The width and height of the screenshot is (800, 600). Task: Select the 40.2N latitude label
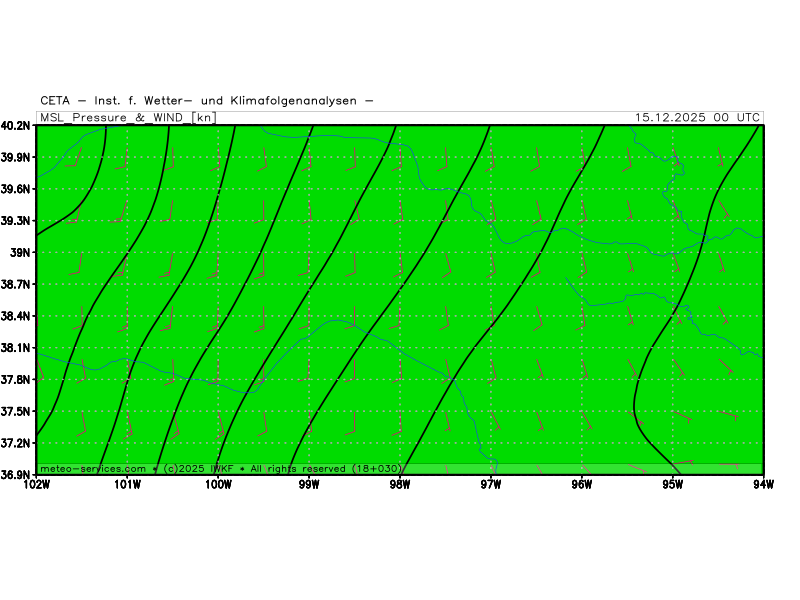16,126
